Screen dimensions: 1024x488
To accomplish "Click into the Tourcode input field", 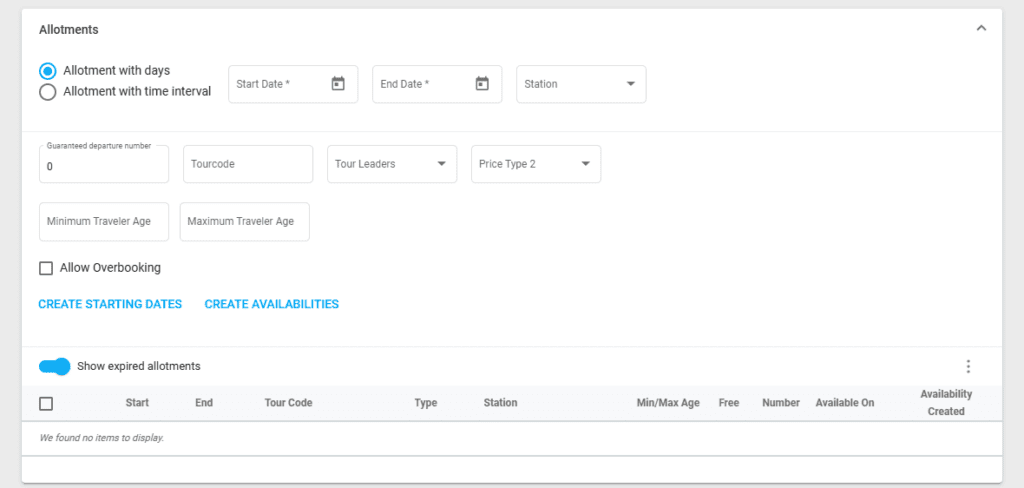I will (x=248, y=164).
